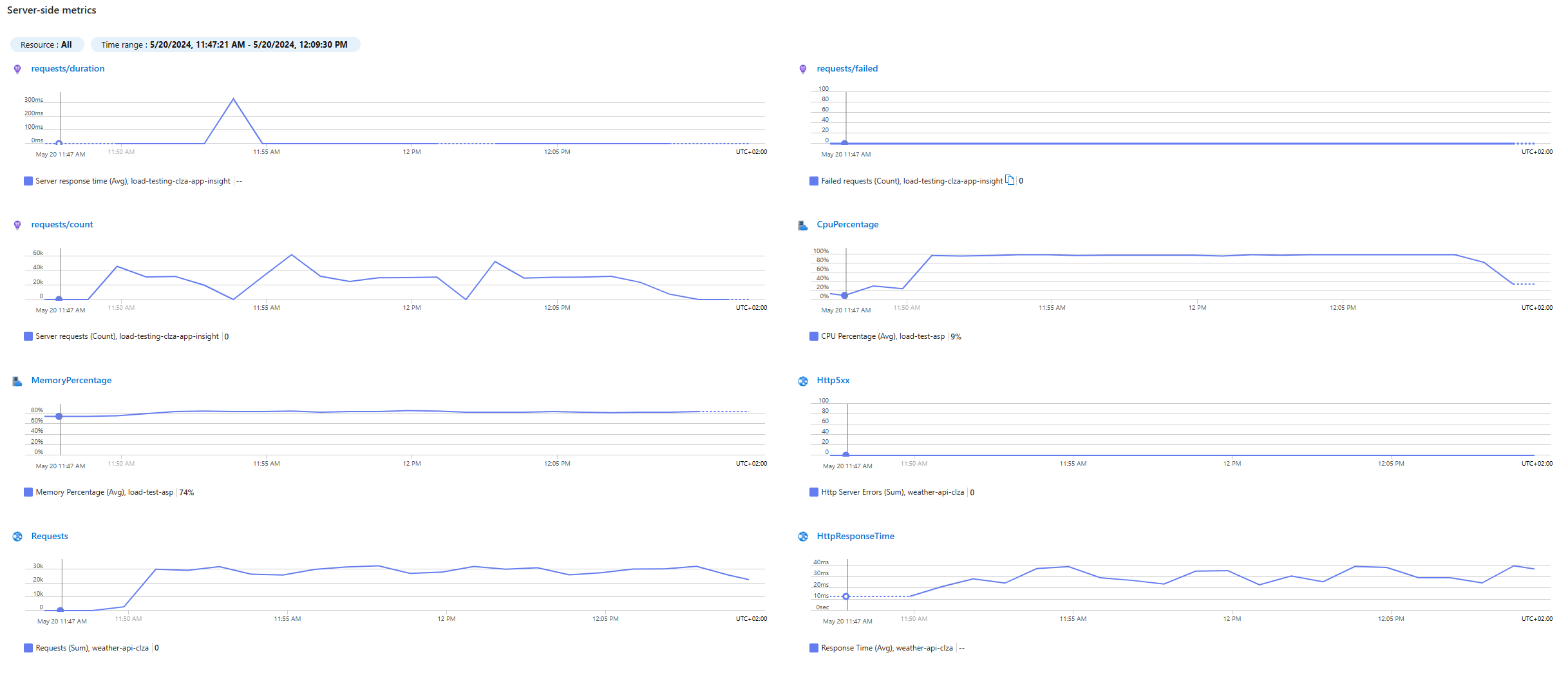Click the requests/count lightbulb icon

17,225
